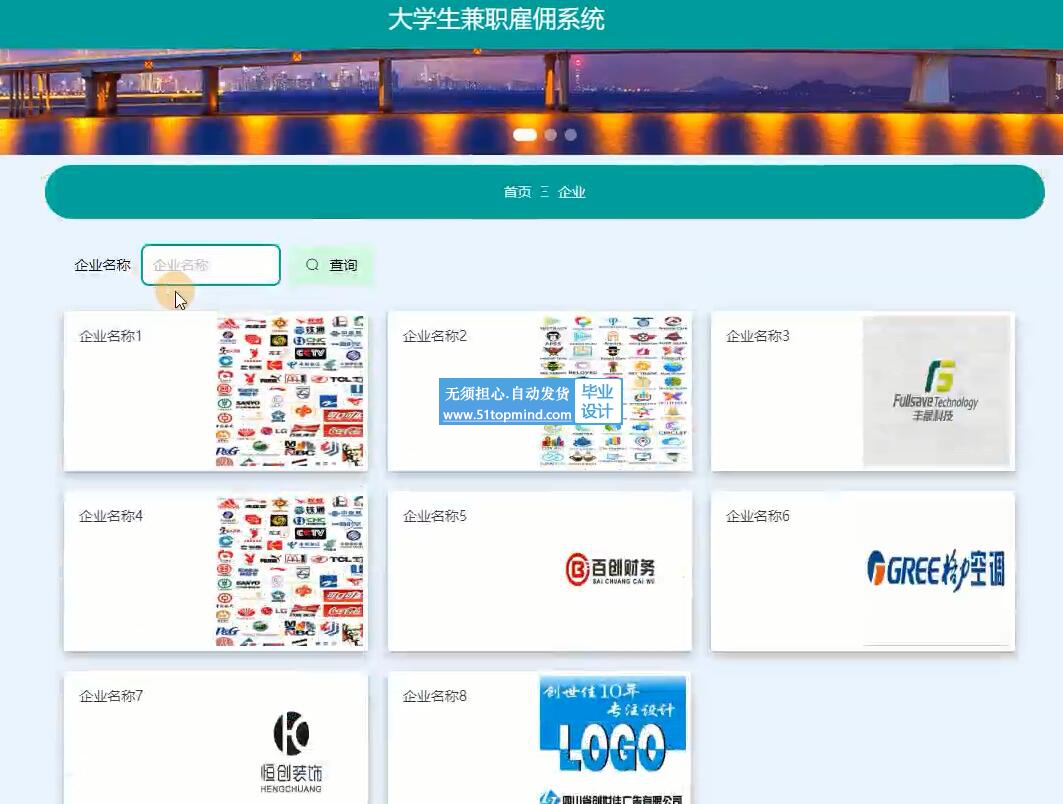This screenshot has width=1063, height=804.
Task: Open the 企业名称6 company card title
Action: click(x=758, y=516)
